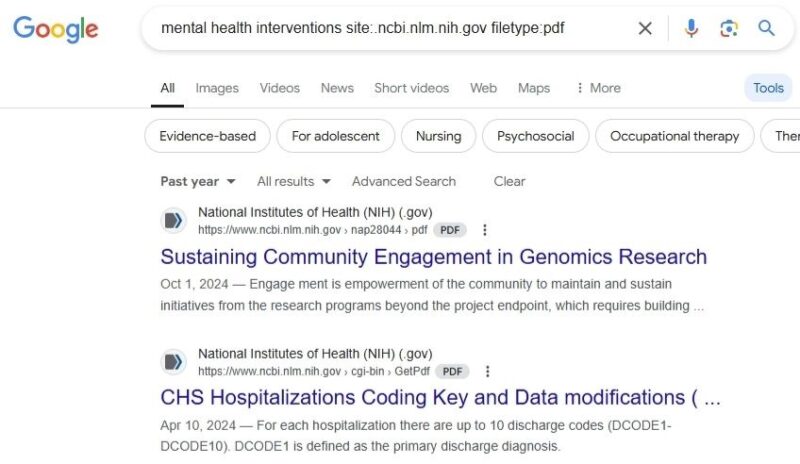800x464 pixels.
Task: Open the Google logo homepage
Action: point(56,29)
